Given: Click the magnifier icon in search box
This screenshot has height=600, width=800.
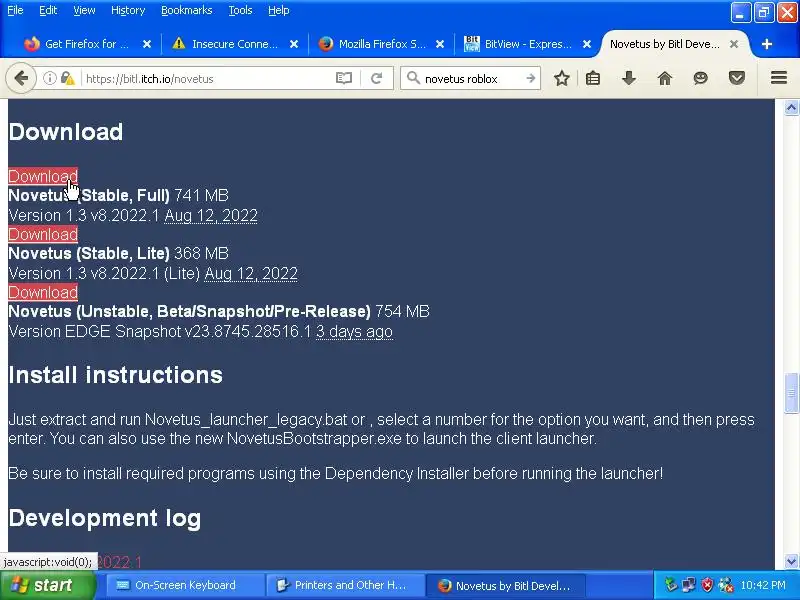Looking at the screenshot, I should (x=413, y=78).
